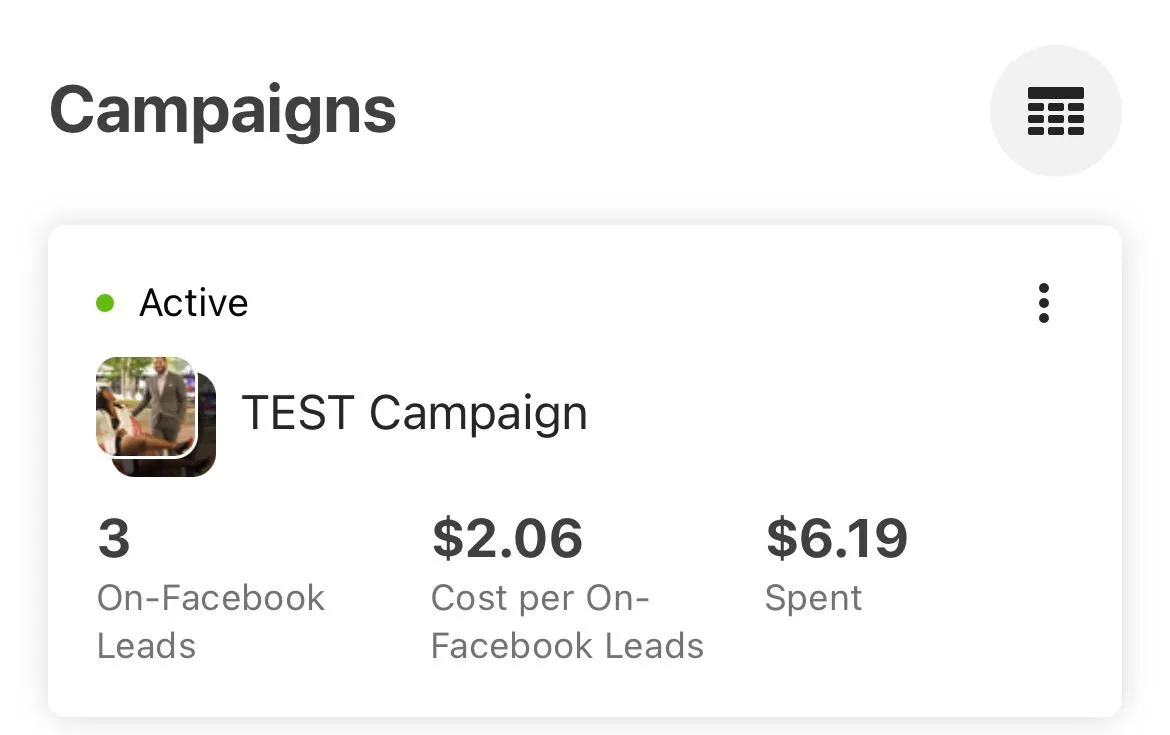1170x735 pixels.
Task: Click the Spent metric label
Action: click(x=813, y=598)
